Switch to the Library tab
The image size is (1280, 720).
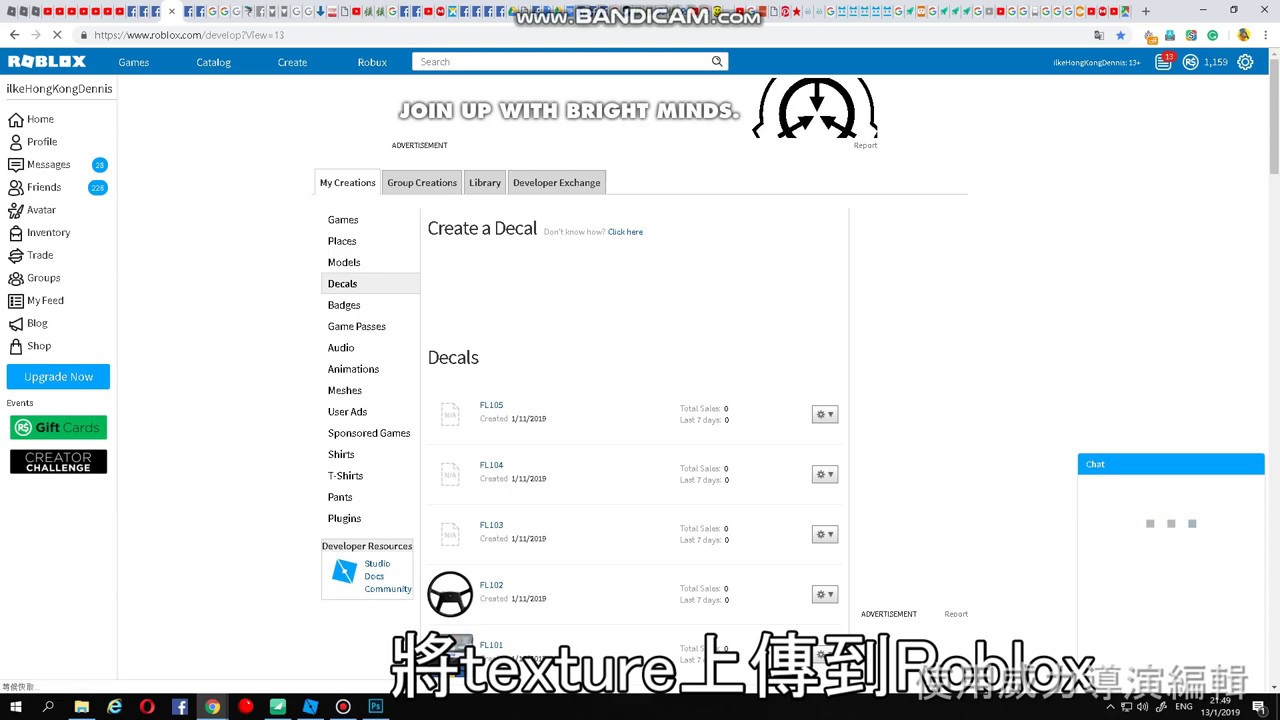485,183
